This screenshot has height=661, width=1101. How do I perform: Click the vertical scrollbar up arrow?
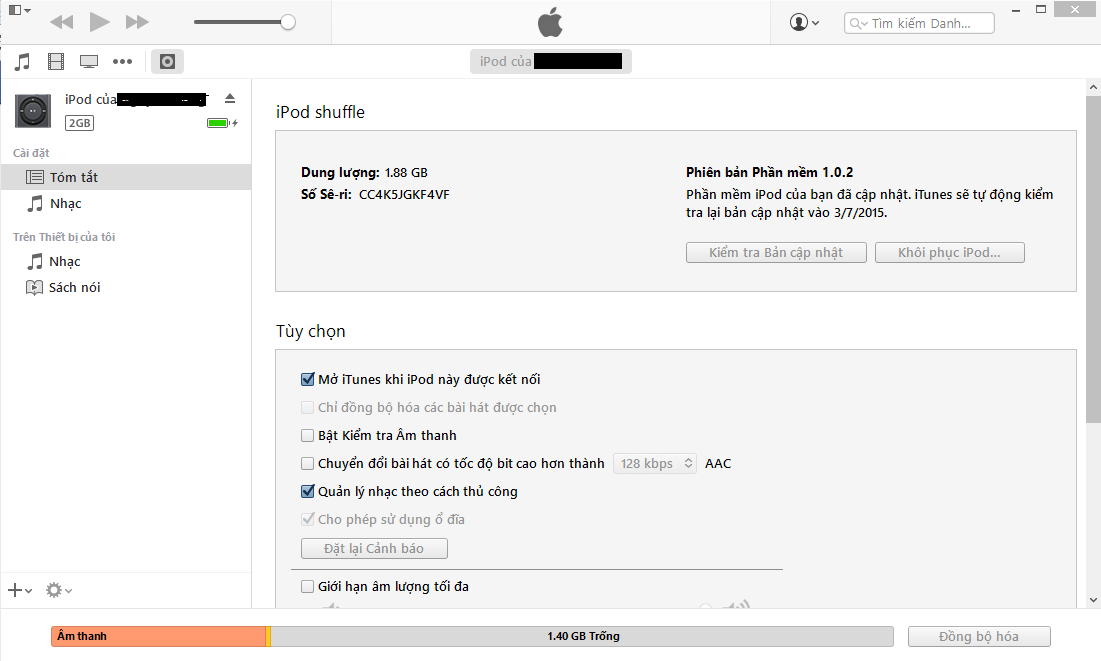1093,87
